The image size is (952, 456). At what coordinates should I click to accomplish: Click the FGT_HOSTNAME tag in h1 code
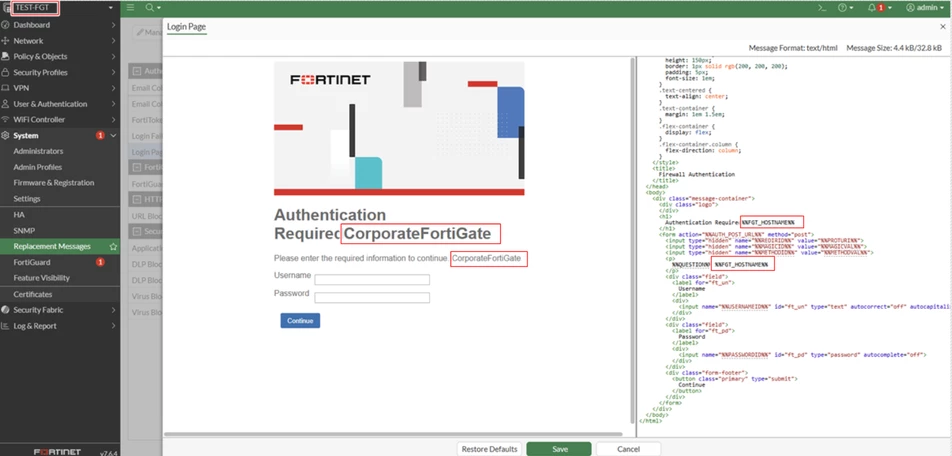[767, 222]
